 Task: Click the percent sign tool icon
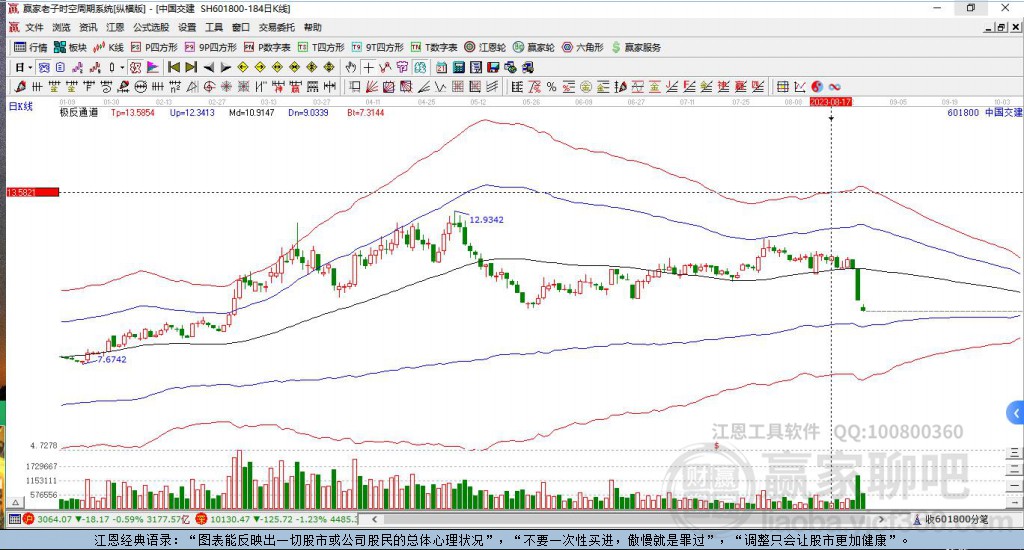tap(551, 87)
